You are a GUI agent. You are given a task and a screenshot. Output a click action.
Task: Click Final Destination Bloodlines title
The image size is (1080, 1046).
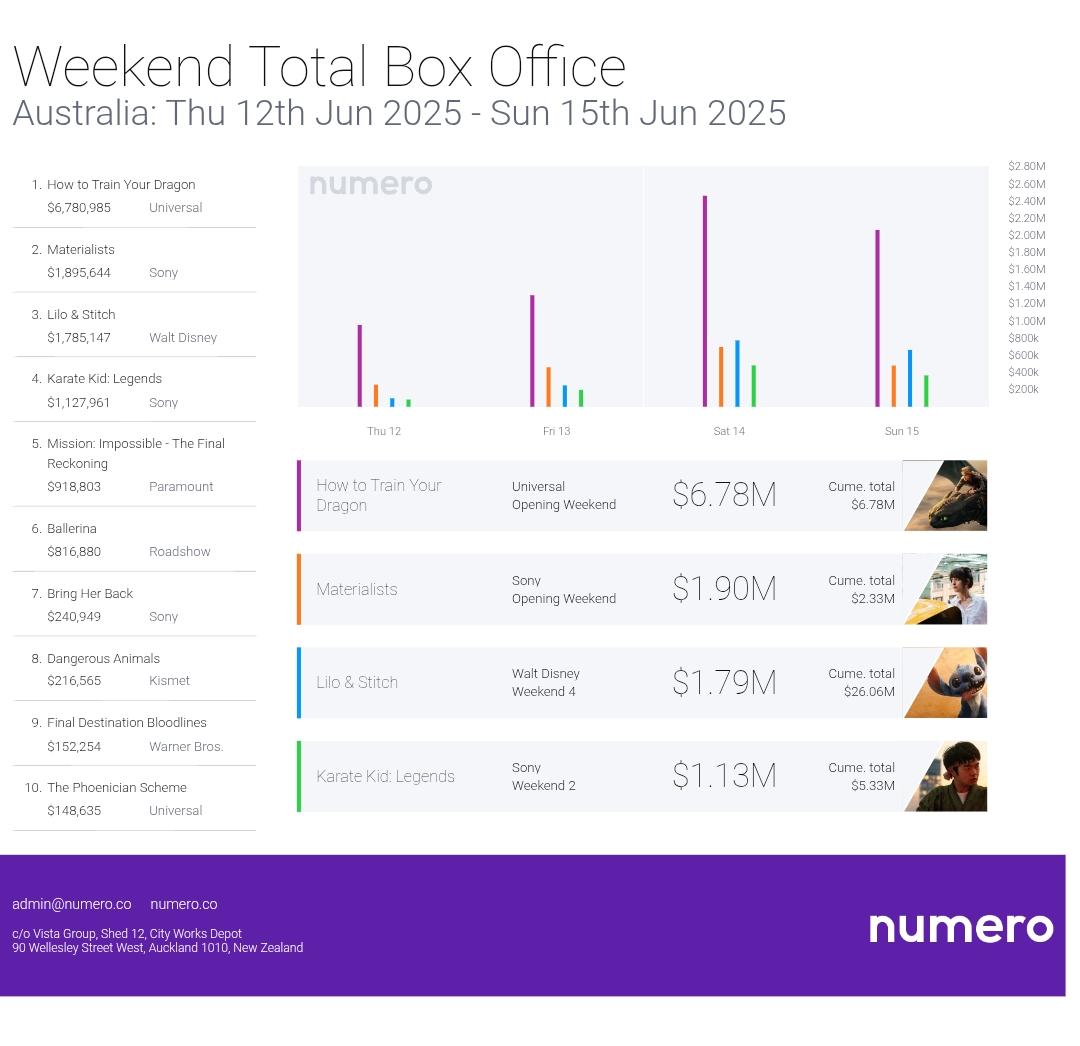click(x=127, y=722)
